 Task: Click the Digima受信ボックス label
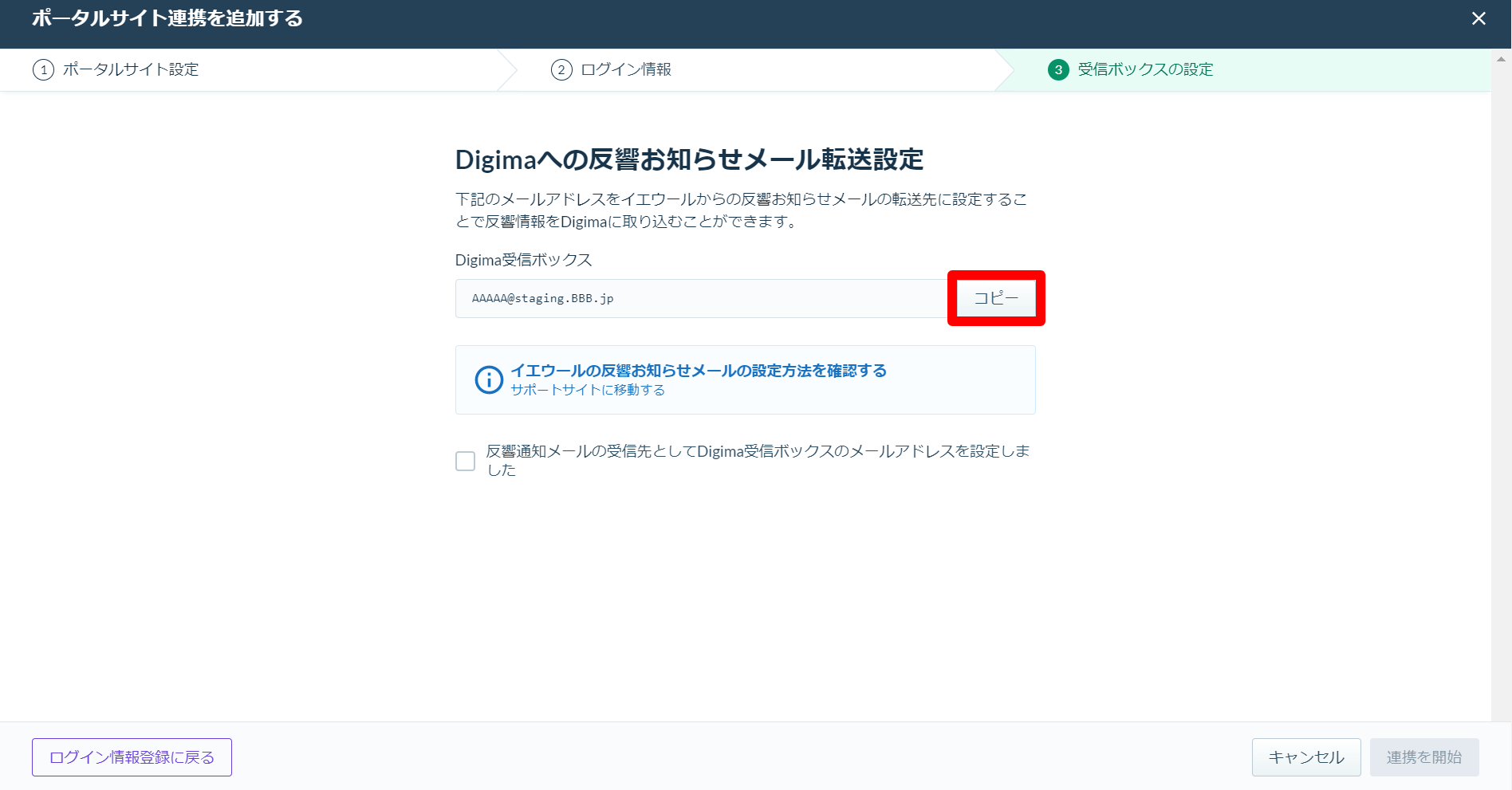point(523,260)
